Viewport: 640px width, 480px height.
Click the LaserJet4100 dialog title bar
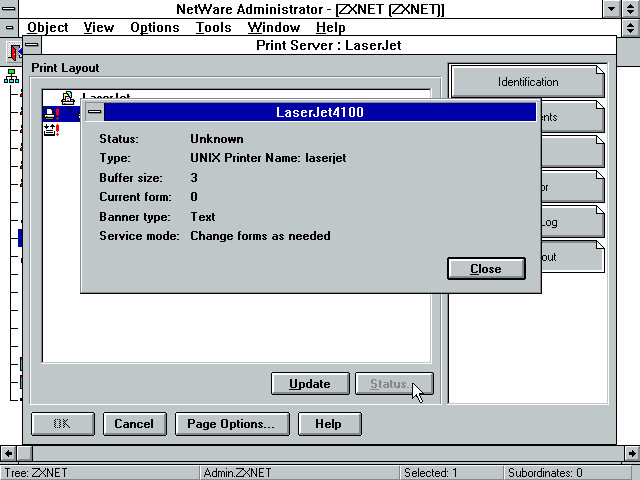[320, 112]
